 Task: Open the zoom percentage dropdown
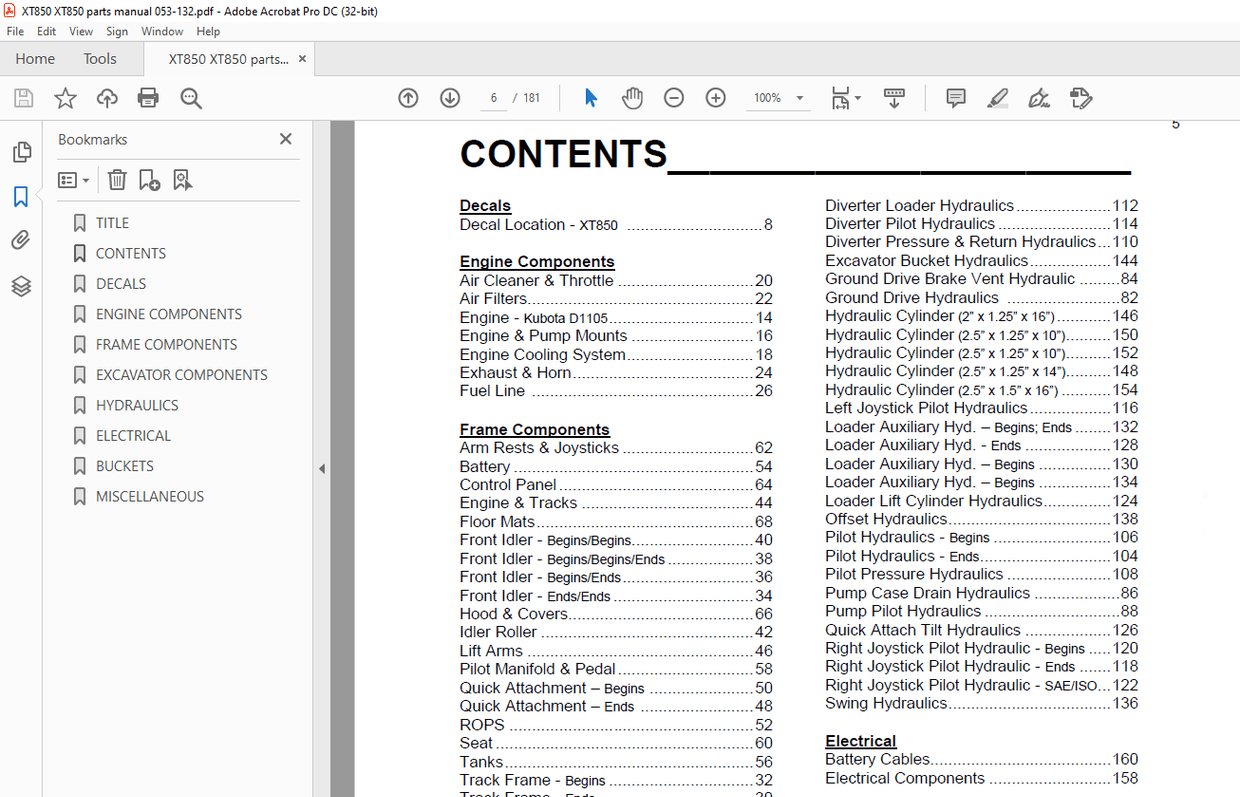[800, 98]
